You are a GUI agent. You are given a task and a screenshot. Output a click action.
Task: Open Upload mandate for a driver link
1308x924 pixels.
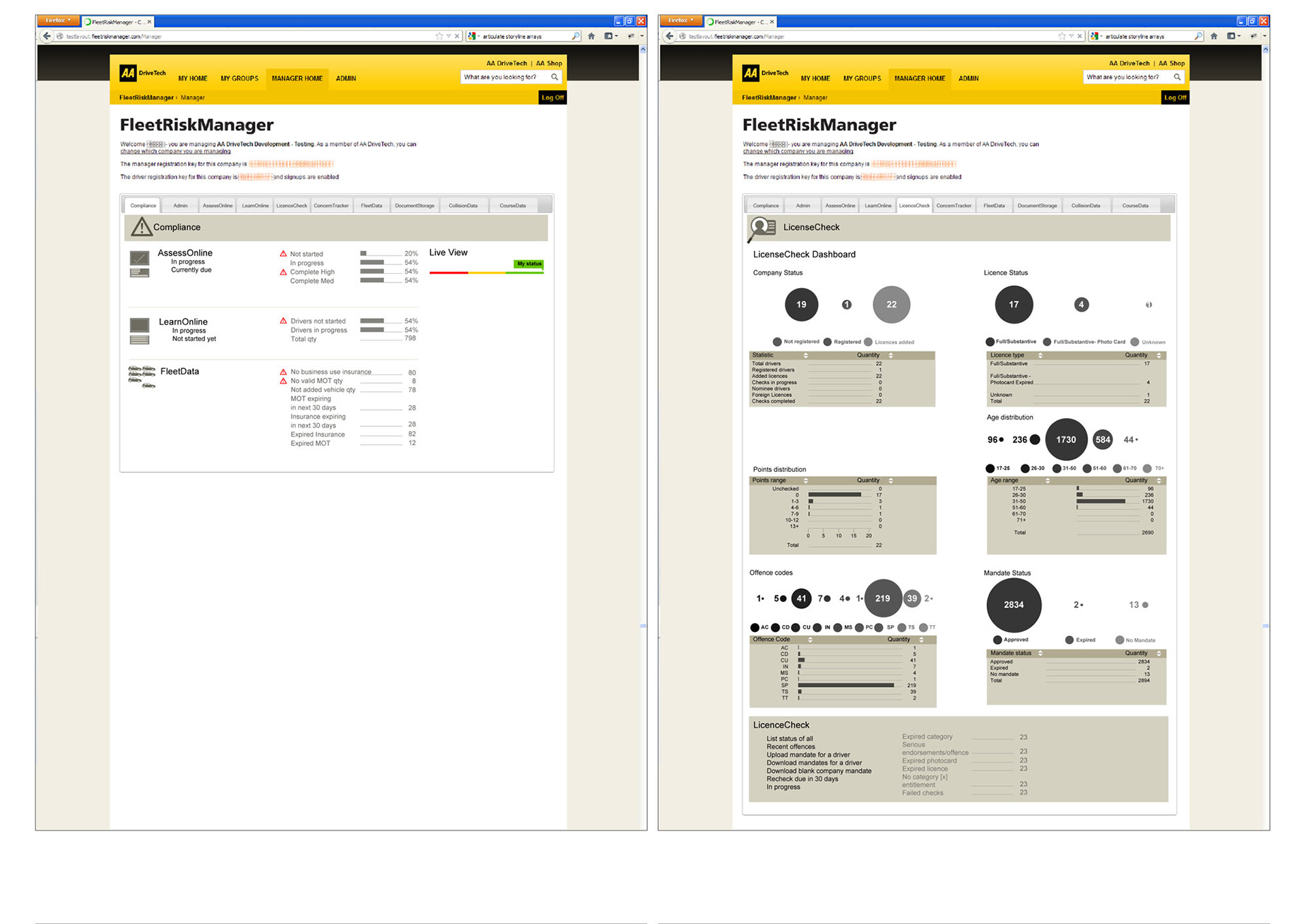point(808,754)
